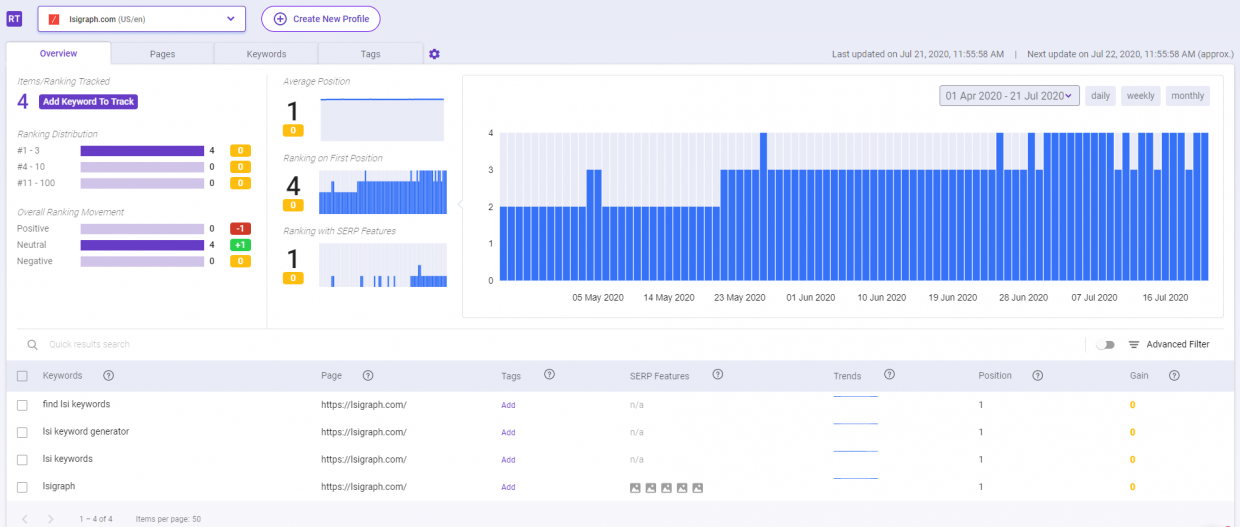1240x527 pixels.
Task: Open help icon next to Gain column
Action: (x=1174, y=376)
